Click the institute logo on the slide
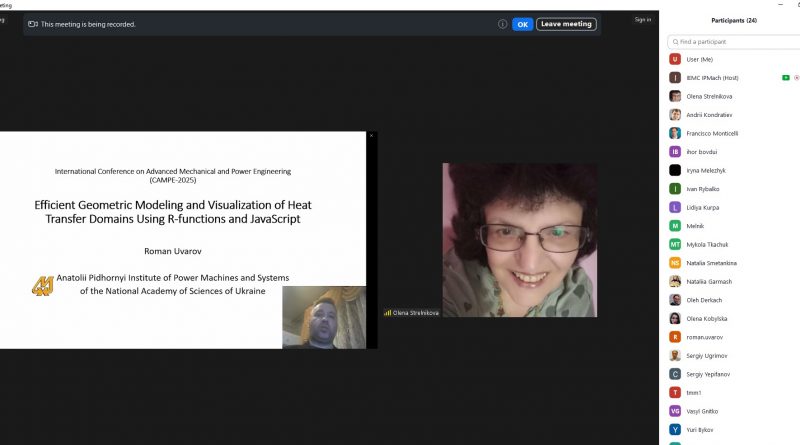 pyautogui.click(x=42, y=285)
